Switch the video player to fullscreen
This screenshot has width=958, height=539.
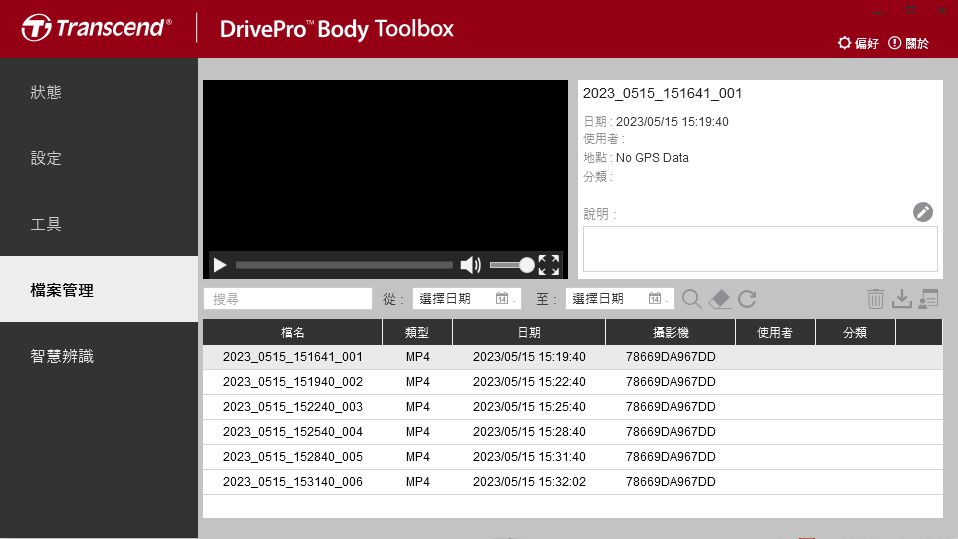point(549,265)
